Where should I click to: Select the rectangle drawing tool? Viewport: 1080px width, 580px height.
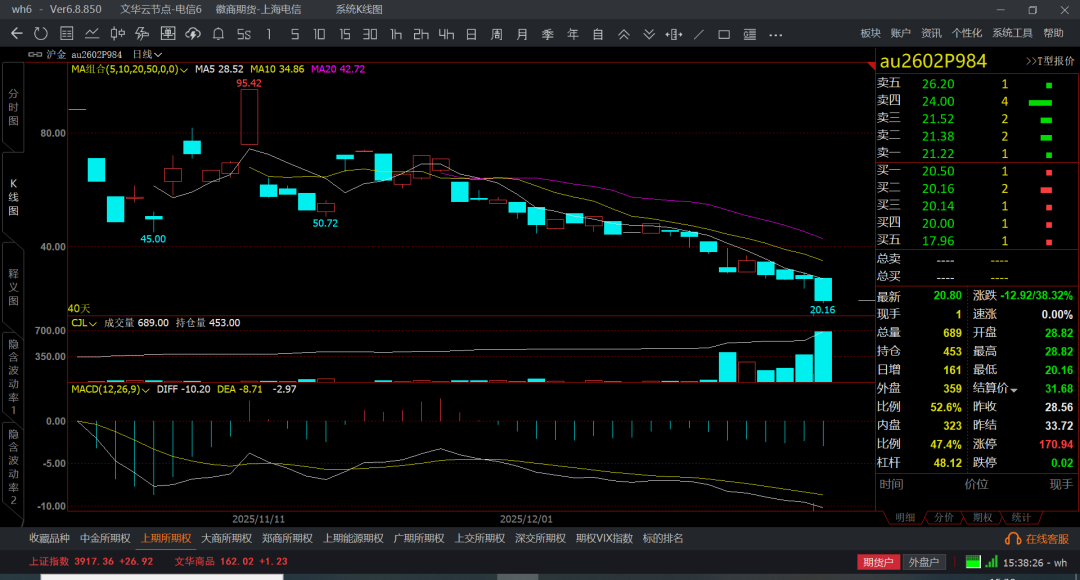click(724, 33)
